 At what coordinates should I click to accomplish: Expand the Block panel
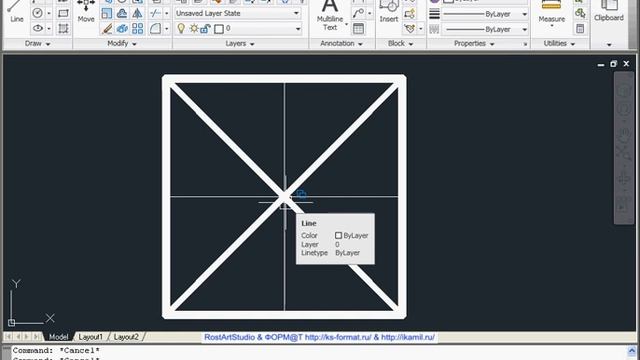pyautogui.click(x=401, y=43)
